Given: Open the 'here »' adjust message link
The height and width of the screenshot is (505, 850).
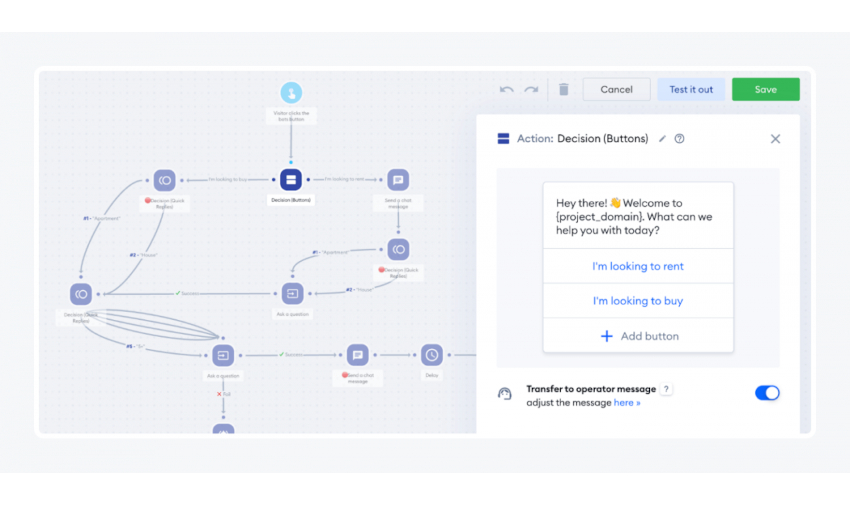Looking at the screenshot, I should [x=627, y=403].
